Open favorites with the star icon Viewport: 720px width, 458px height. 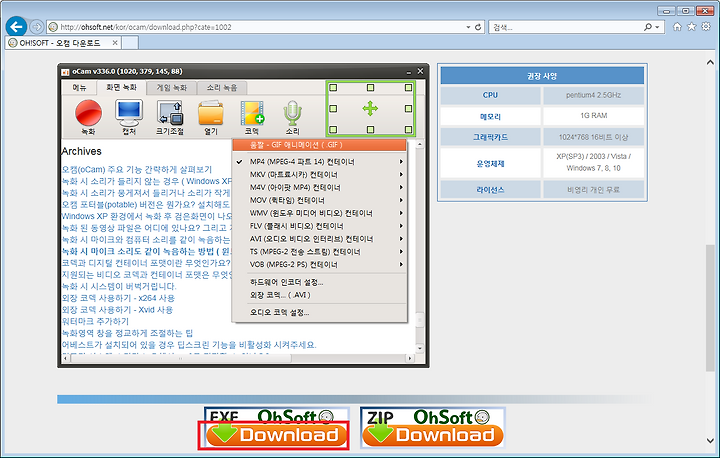point(692,27)
